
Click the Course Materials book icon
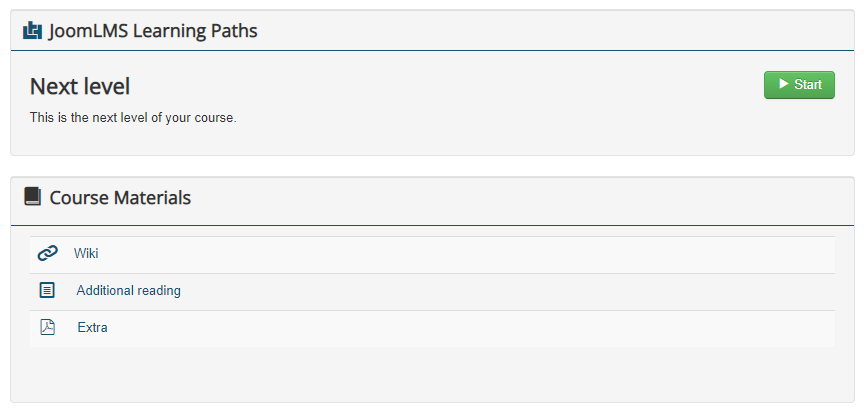tap(33, 197)
